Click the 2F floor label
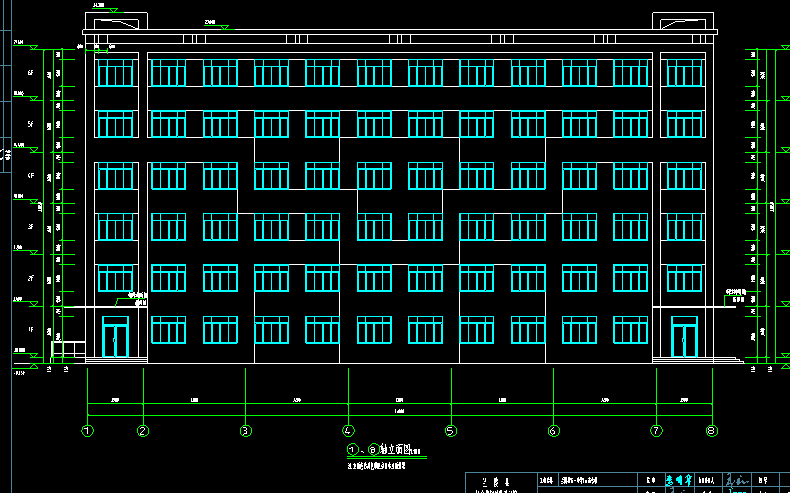 tap(31, 278)
